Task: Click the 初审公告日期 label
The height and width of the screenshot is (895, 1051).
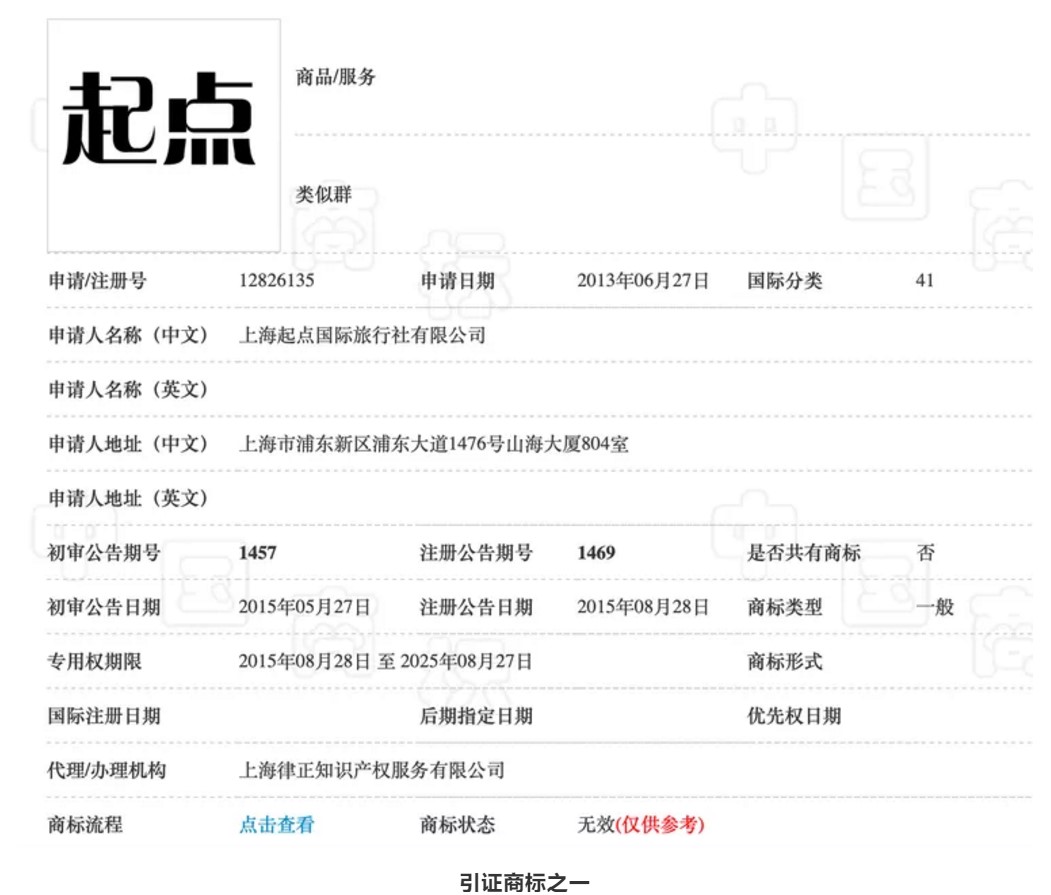Action: pyautogui.click(x=104, y=607)
